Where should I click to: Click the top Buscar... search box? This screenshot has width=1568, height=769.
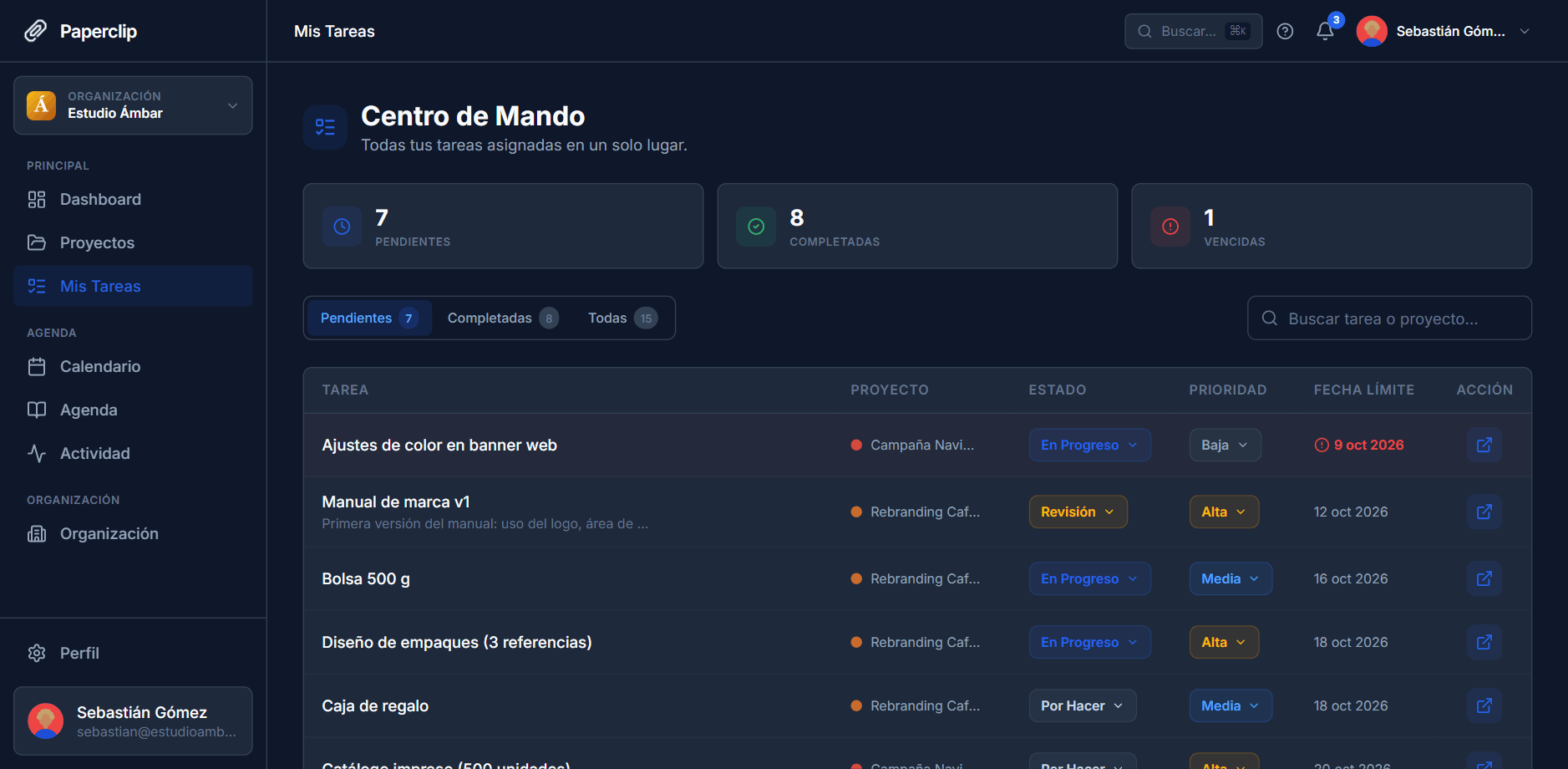coord(1193,31)
